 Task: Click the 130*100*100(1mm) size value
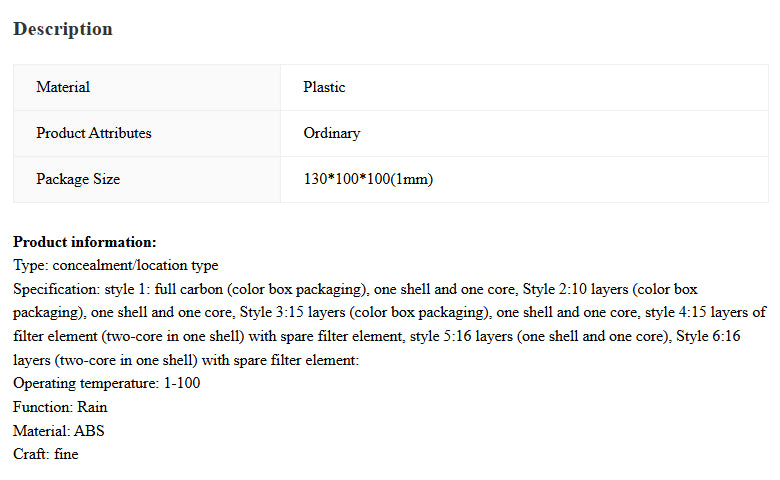click(368, 179)
